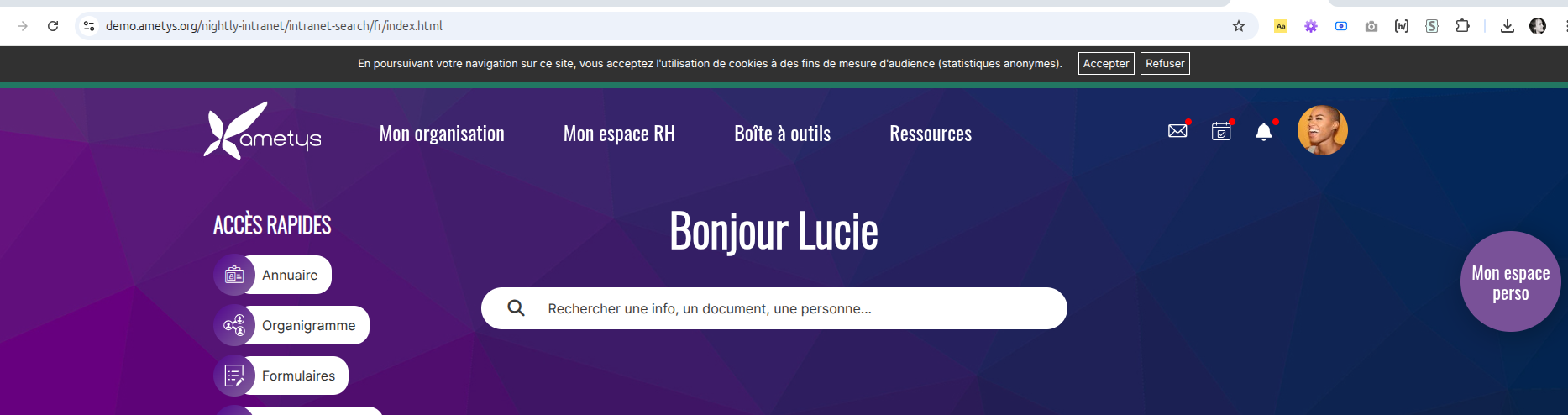This screenshot has width=1568, height=415.
Task: Click the Ametys logo
Action: pyautogui.click(x=262, y=131)
